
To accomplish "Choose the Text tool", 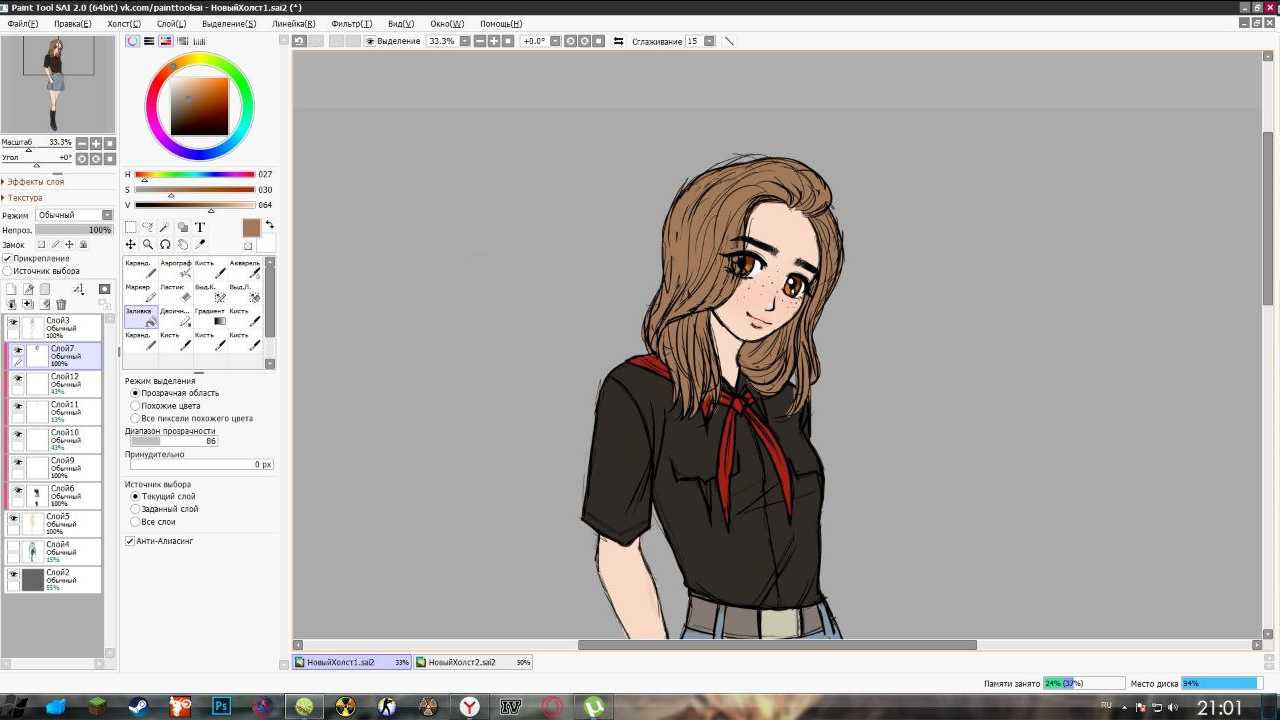I will [199, 227].
